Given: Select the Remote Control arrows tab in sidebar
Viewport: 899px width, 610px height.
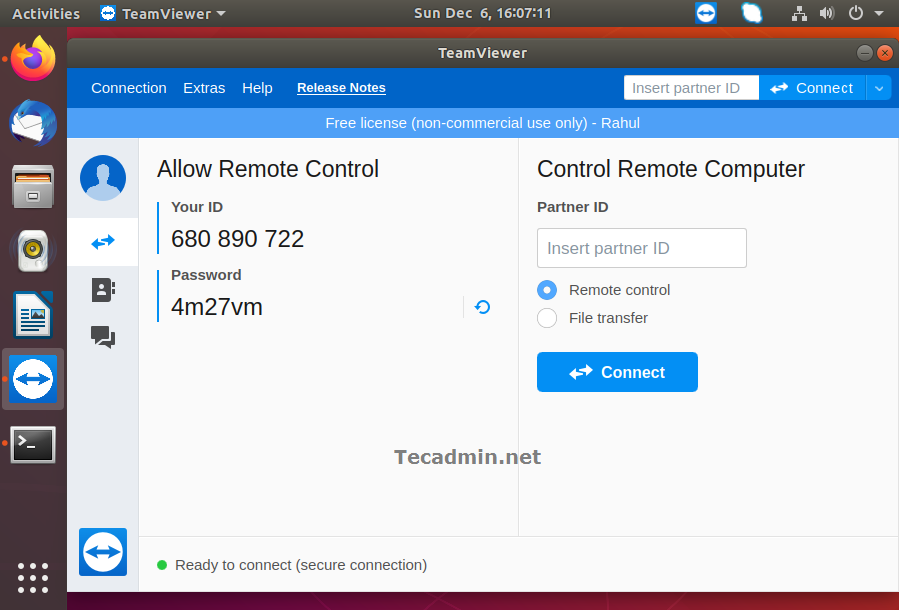Looking at the screenshot, I should 103,242.
